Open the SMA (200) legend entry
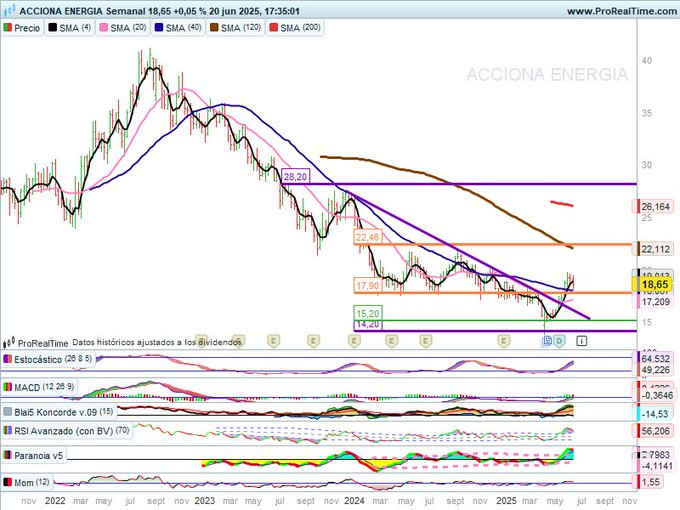680x510 pixels. click(x=295, y=28)
